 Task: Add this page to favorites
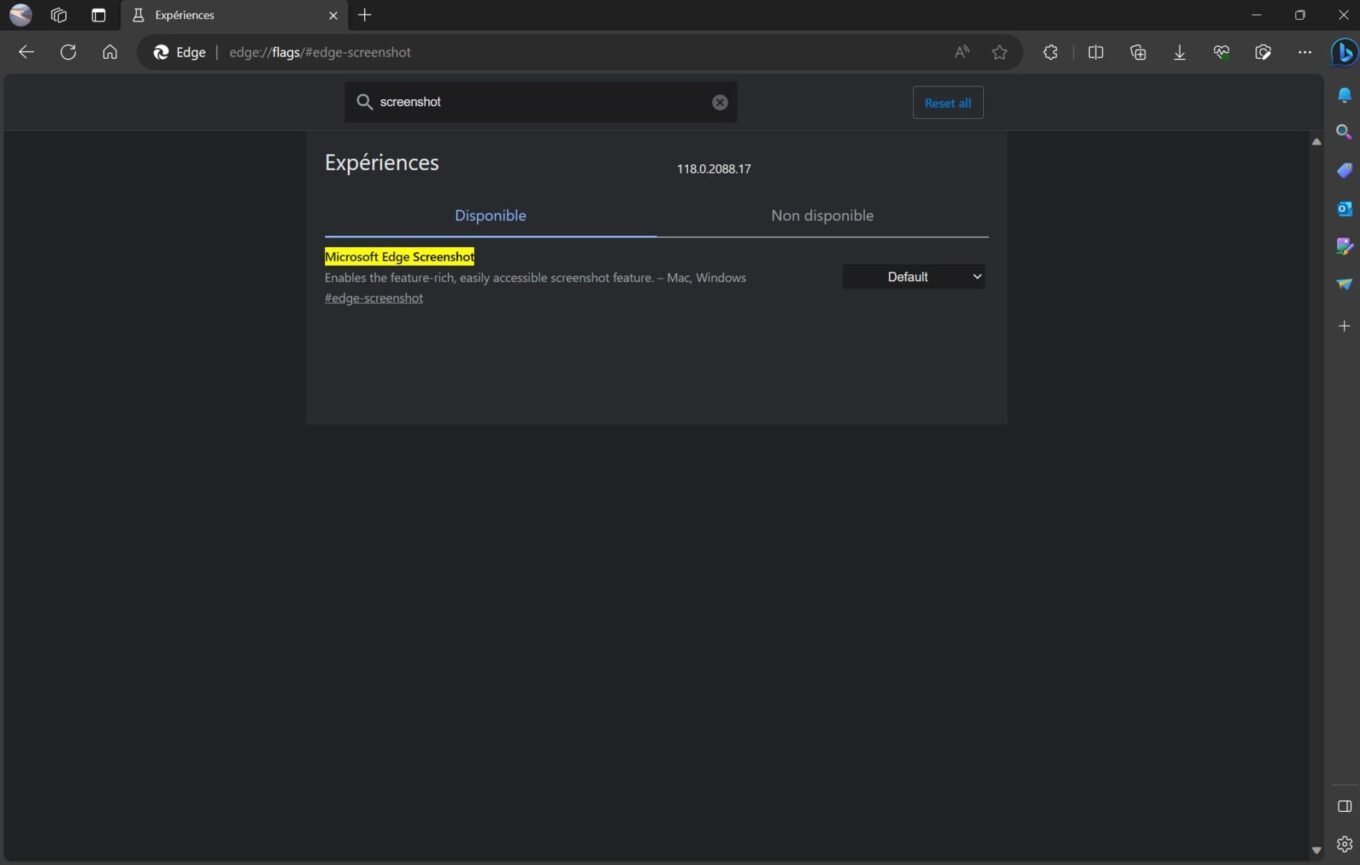[x=999, y=52]
